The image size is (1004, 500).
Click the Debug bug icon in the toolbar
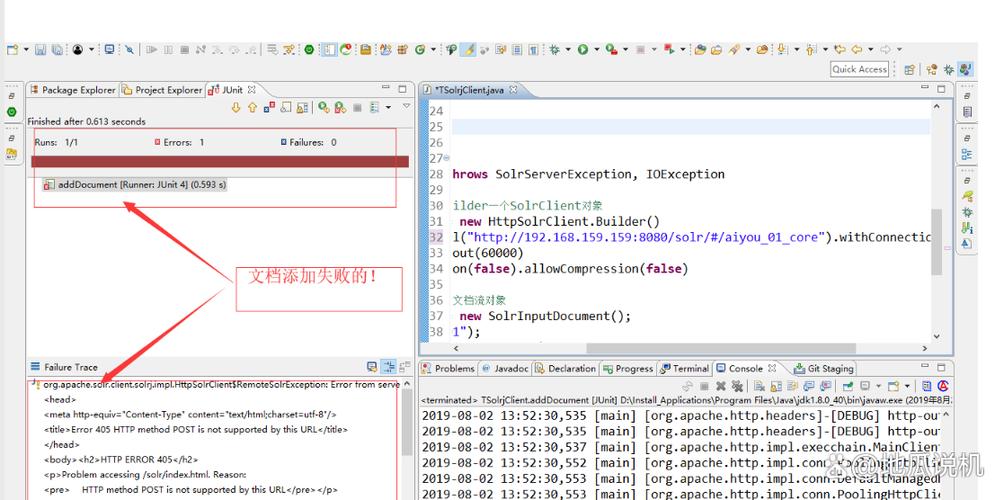[x=555, y=49]
